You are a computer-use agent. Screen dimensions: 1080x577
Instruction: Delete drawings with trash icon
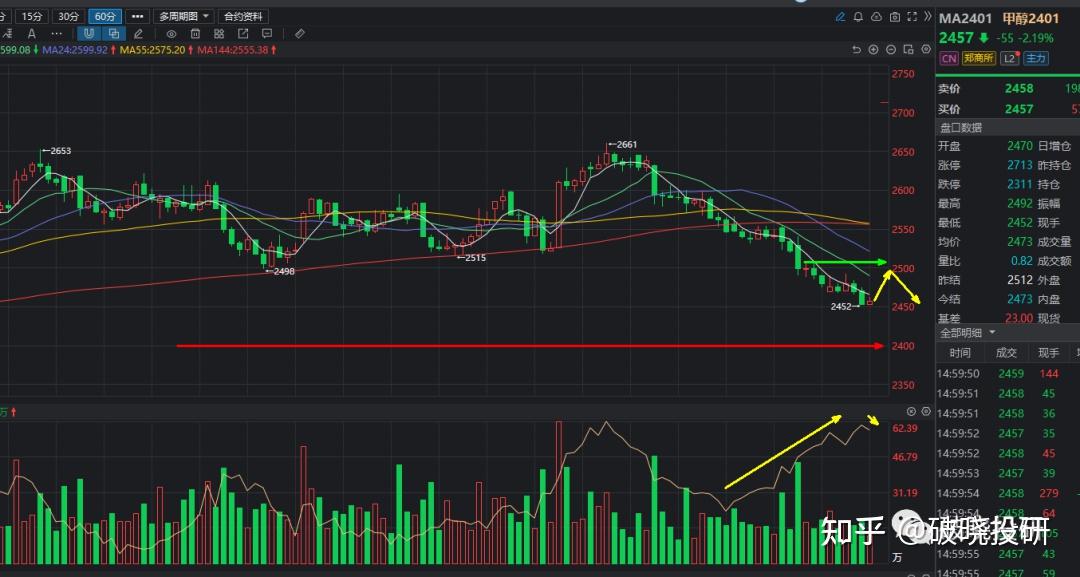(195, 33)
